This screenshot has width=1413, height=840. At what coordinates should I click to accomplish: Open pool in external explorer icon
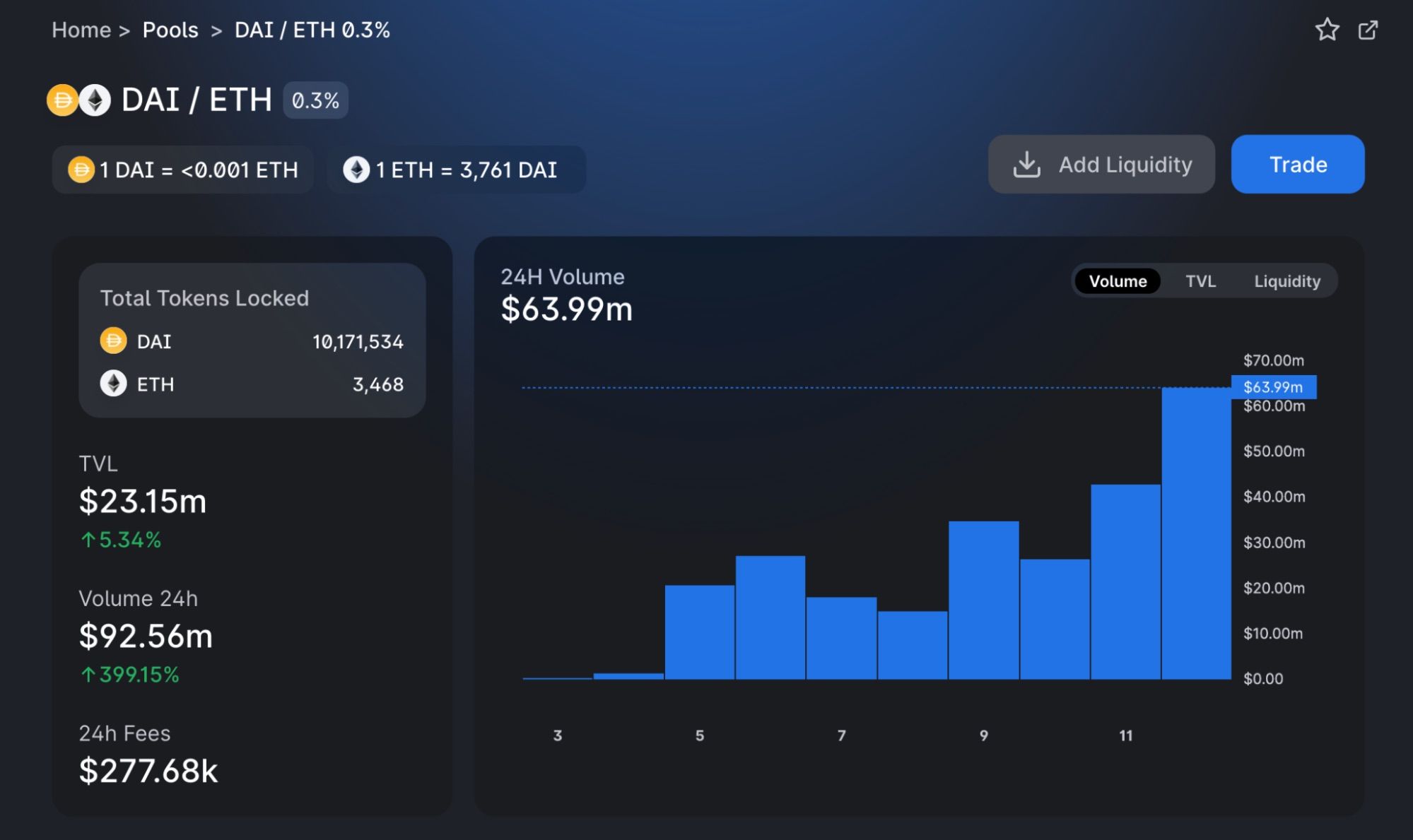[x=1368, y=30]
